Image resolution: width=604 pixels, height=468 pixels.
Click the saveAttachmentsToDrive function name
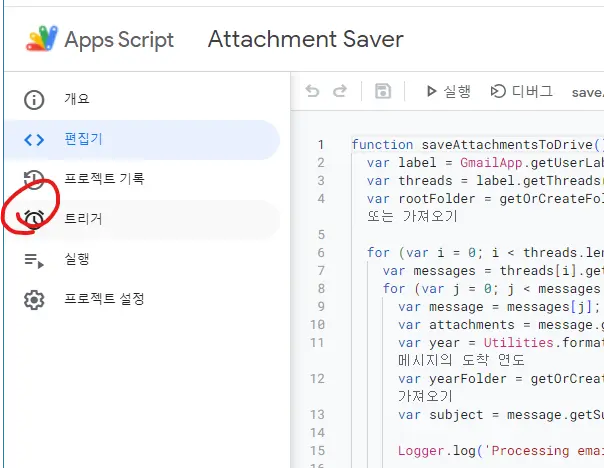click(x=508, y=144)
